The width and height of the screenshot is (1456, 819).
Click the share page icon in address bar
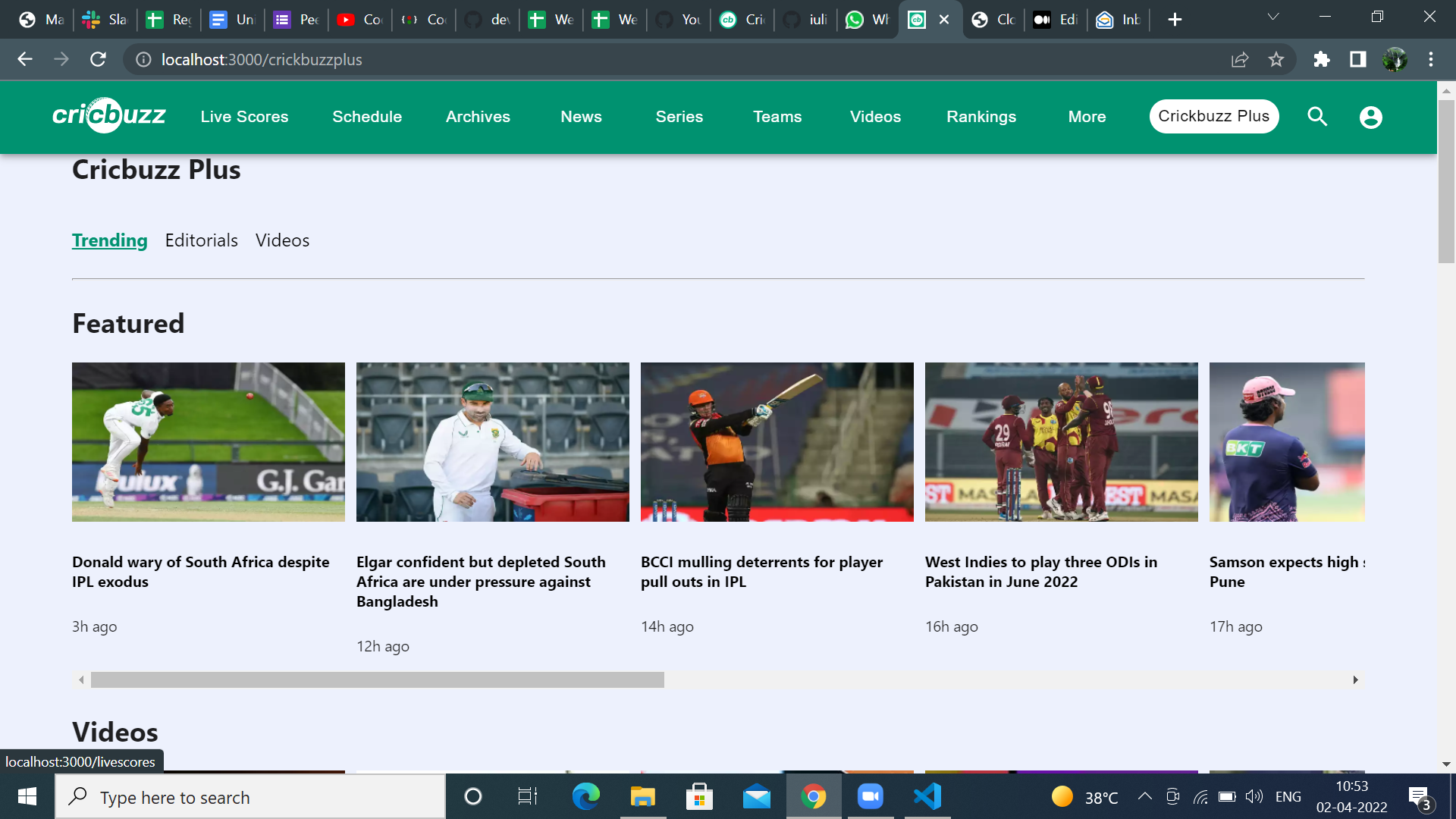click(1240, 59)
